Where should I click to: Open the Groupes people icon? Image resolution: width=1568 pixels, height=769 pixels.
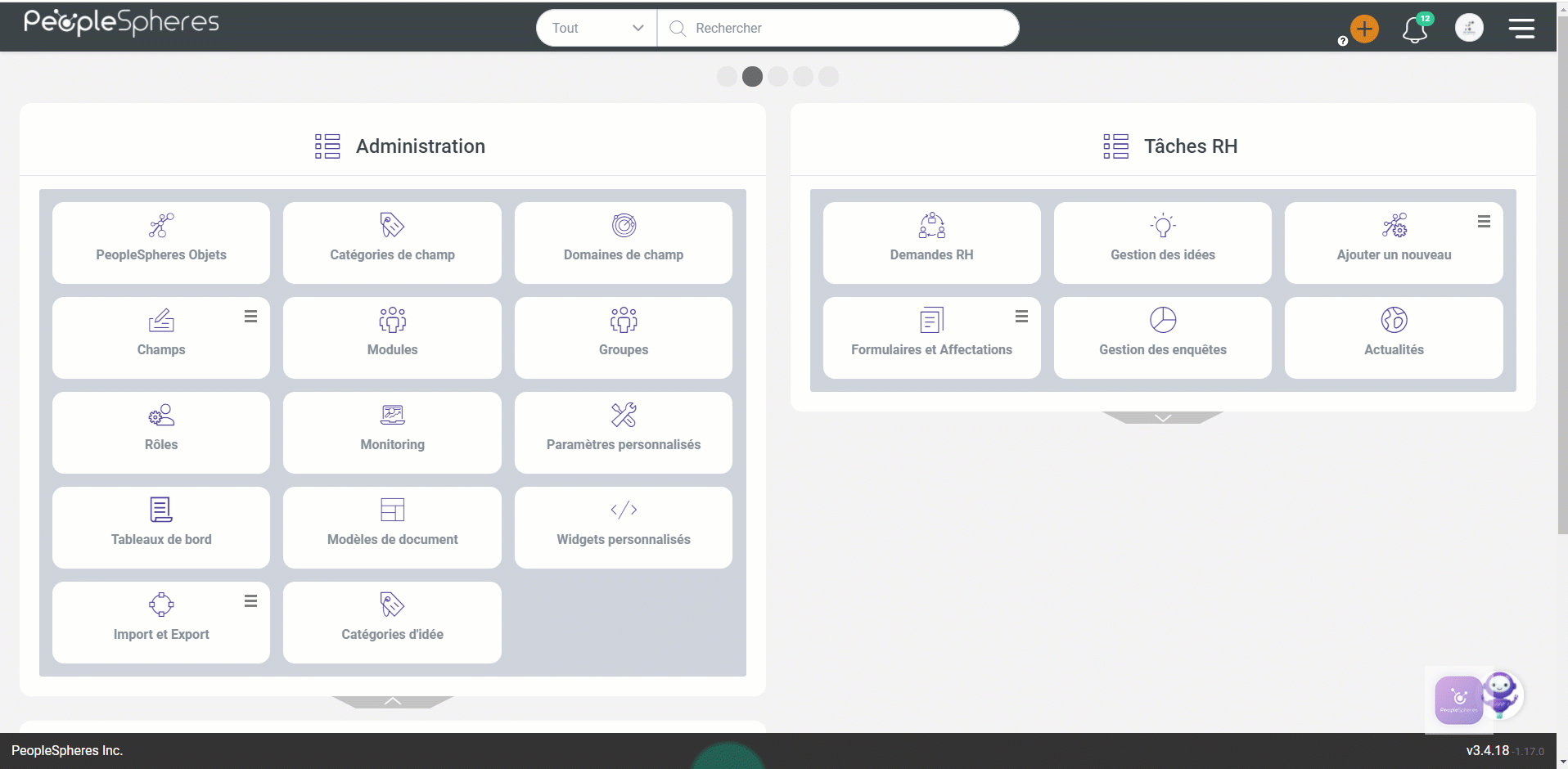pos(624,320)
